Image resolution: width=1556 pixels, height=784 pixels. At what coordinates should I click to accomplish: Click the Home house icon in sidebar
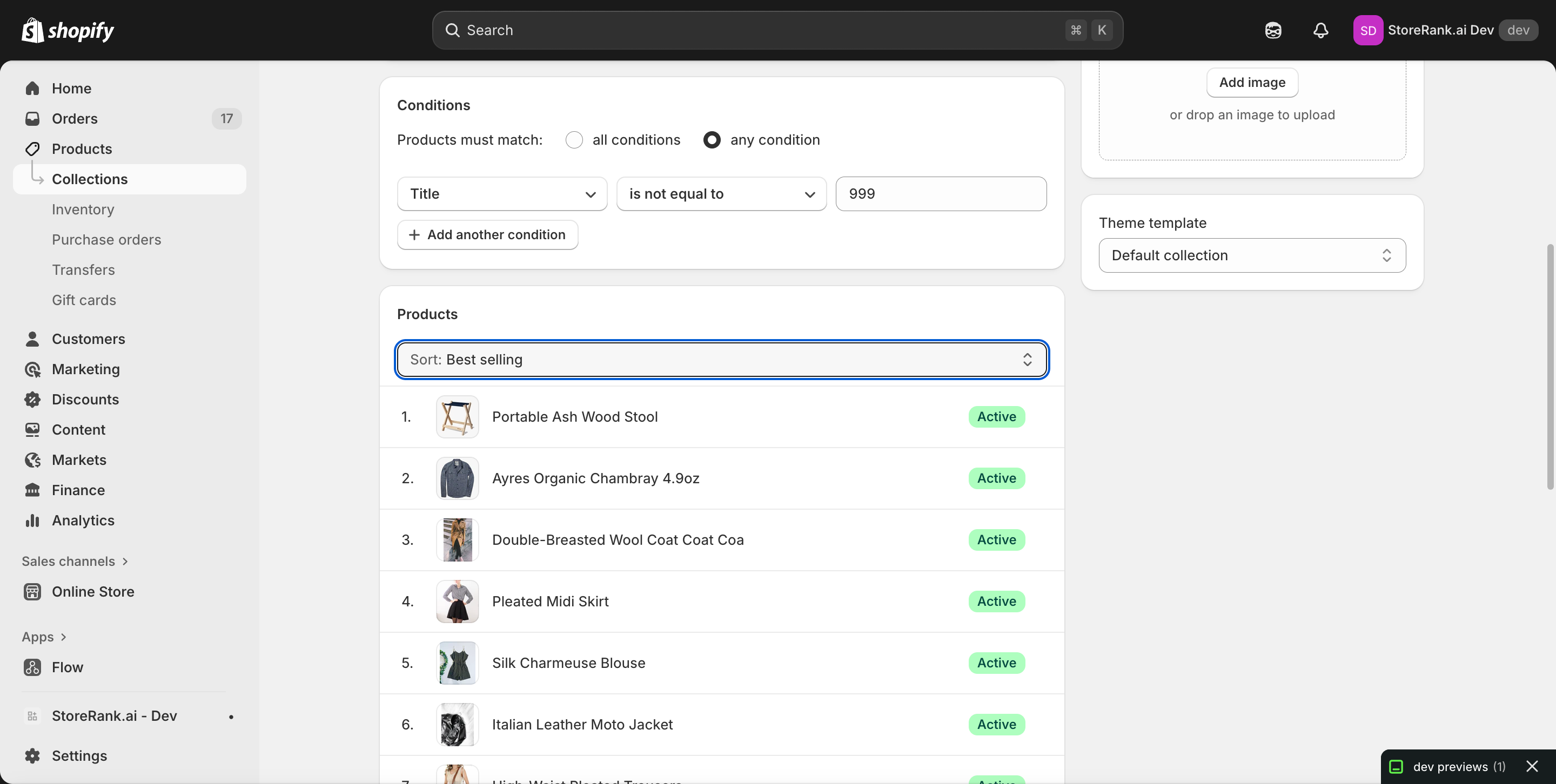(32, 88)
